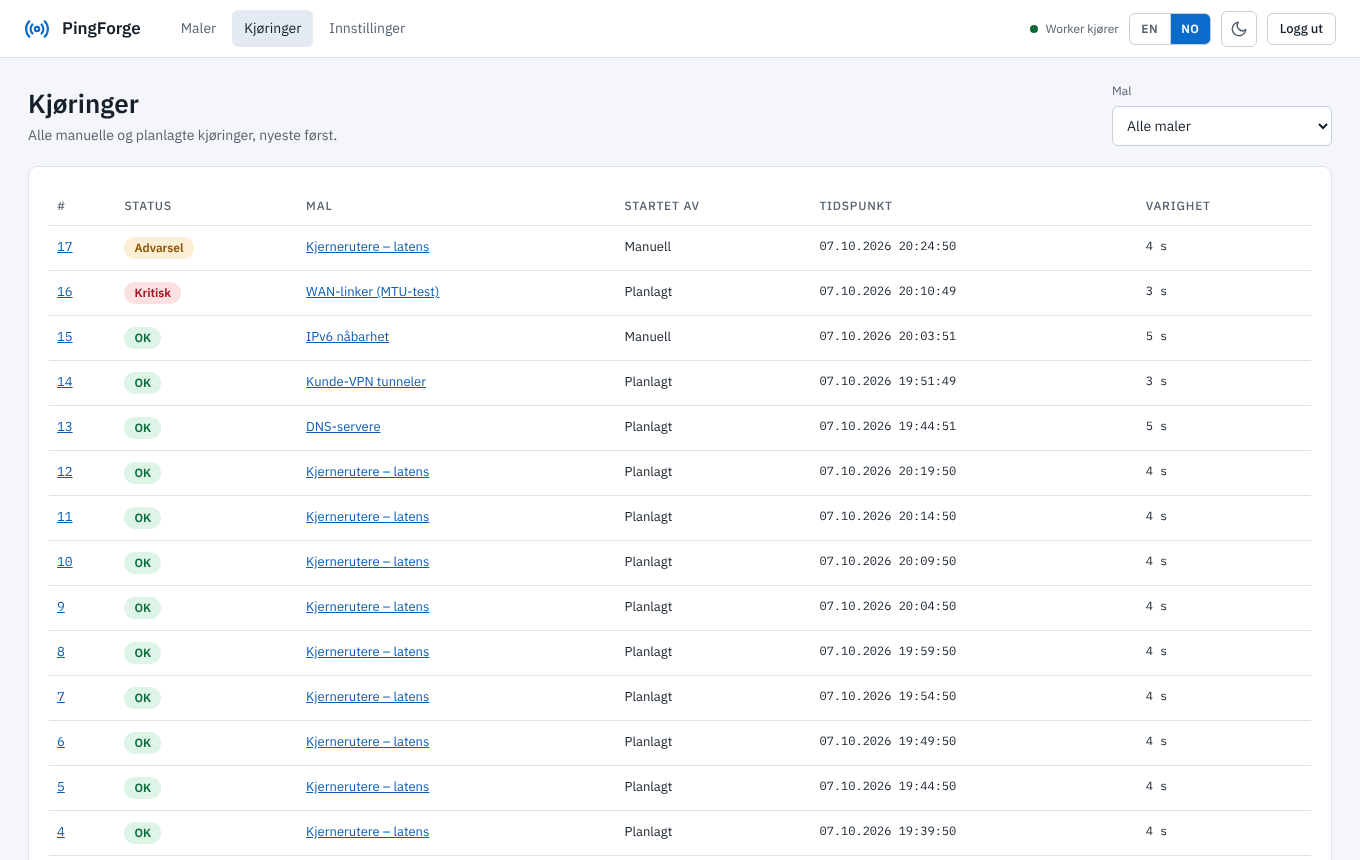Select the Kjøringer tab
Screen dimensions: 1360x860
[273, 29]
